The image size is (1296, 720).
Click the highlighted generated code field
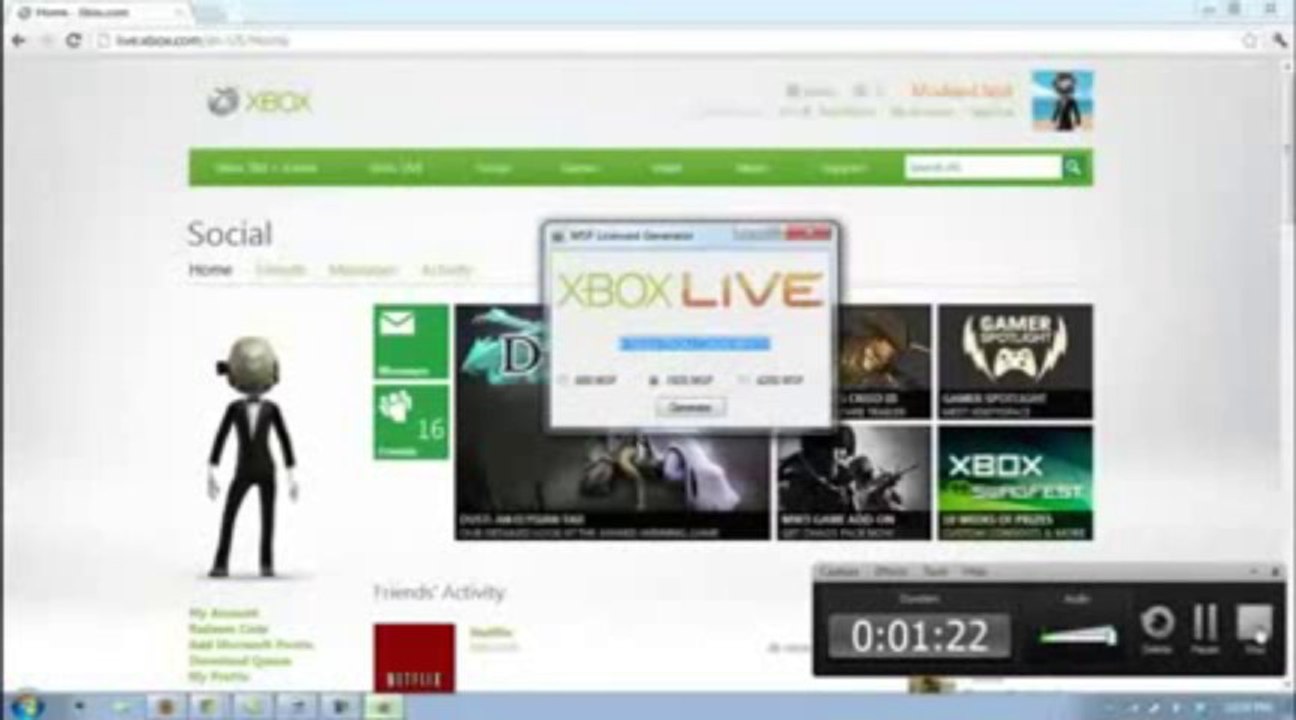[694, 343]
